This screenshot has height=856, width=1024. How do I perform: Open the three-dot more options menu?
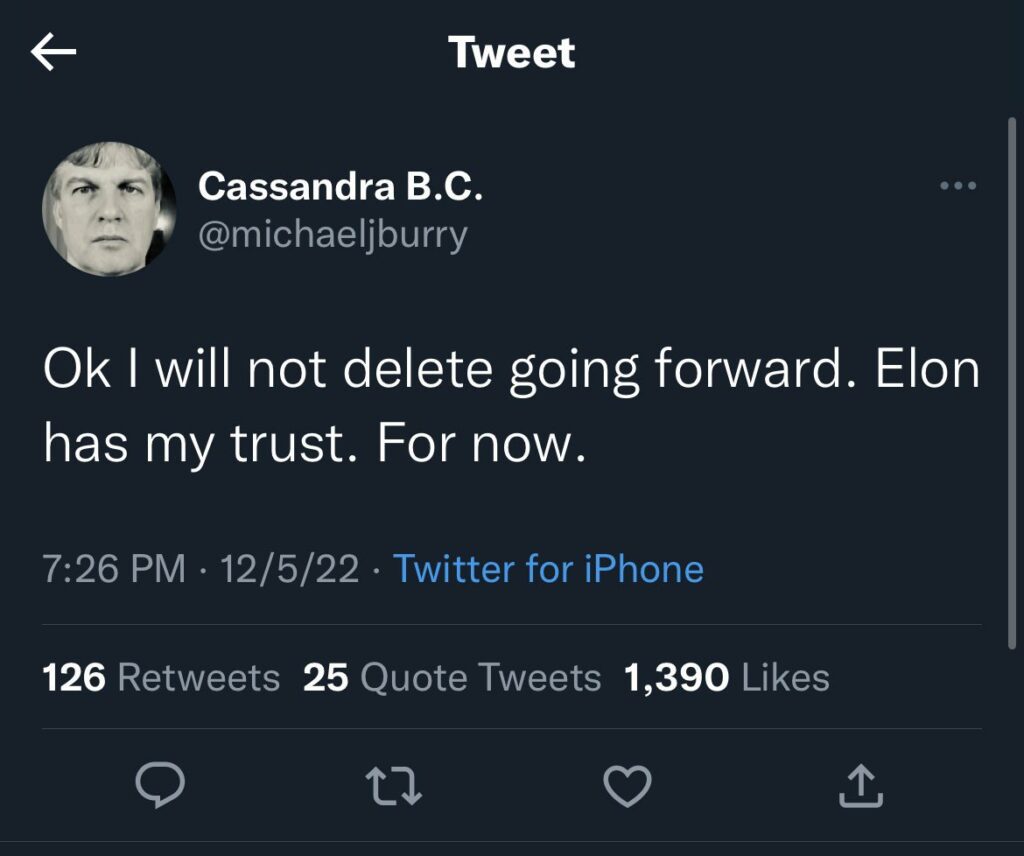click(x=958, y=186)
